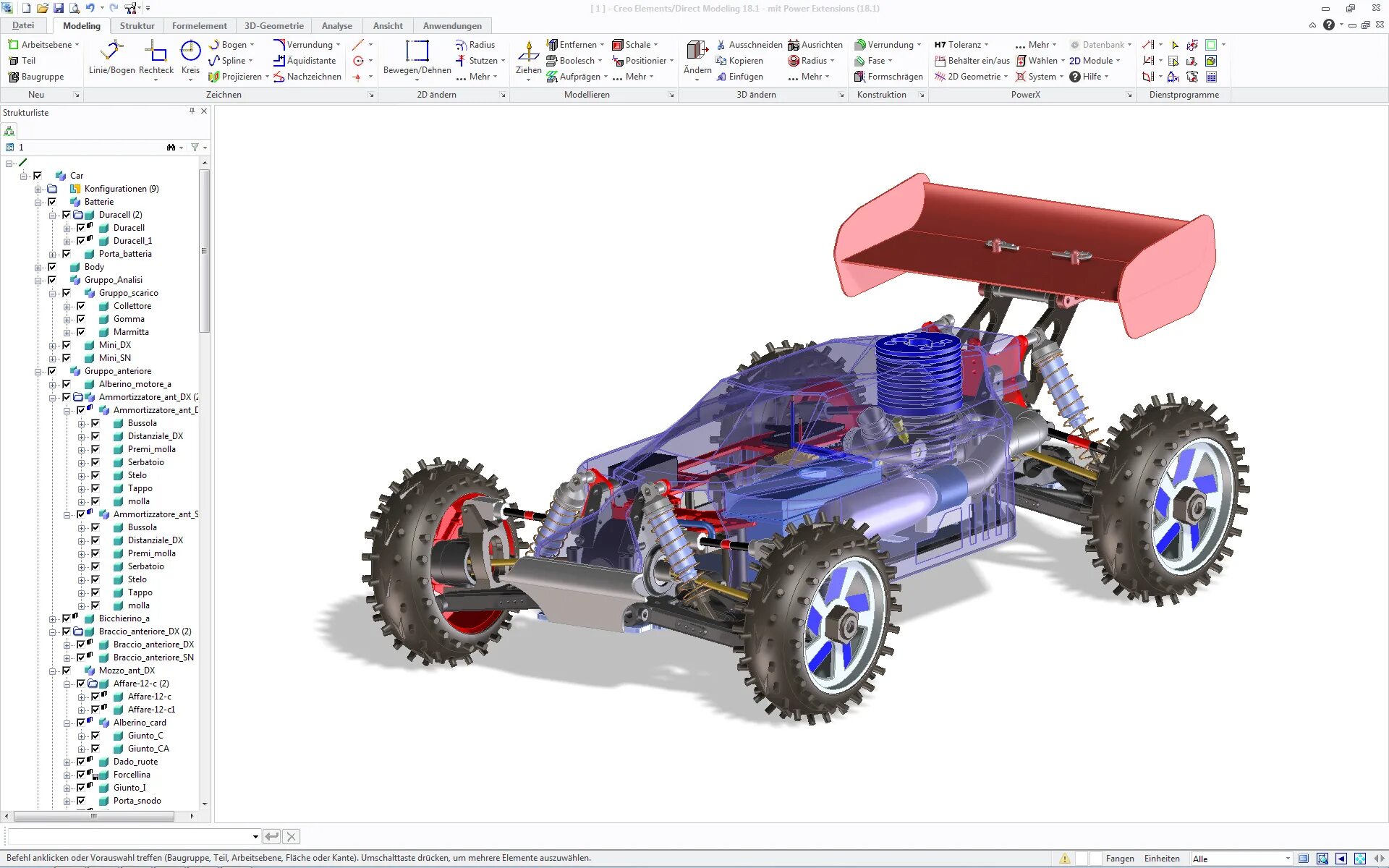
Task: Uncheck the Body part checkbox
Action: click(x=52, y=267)
